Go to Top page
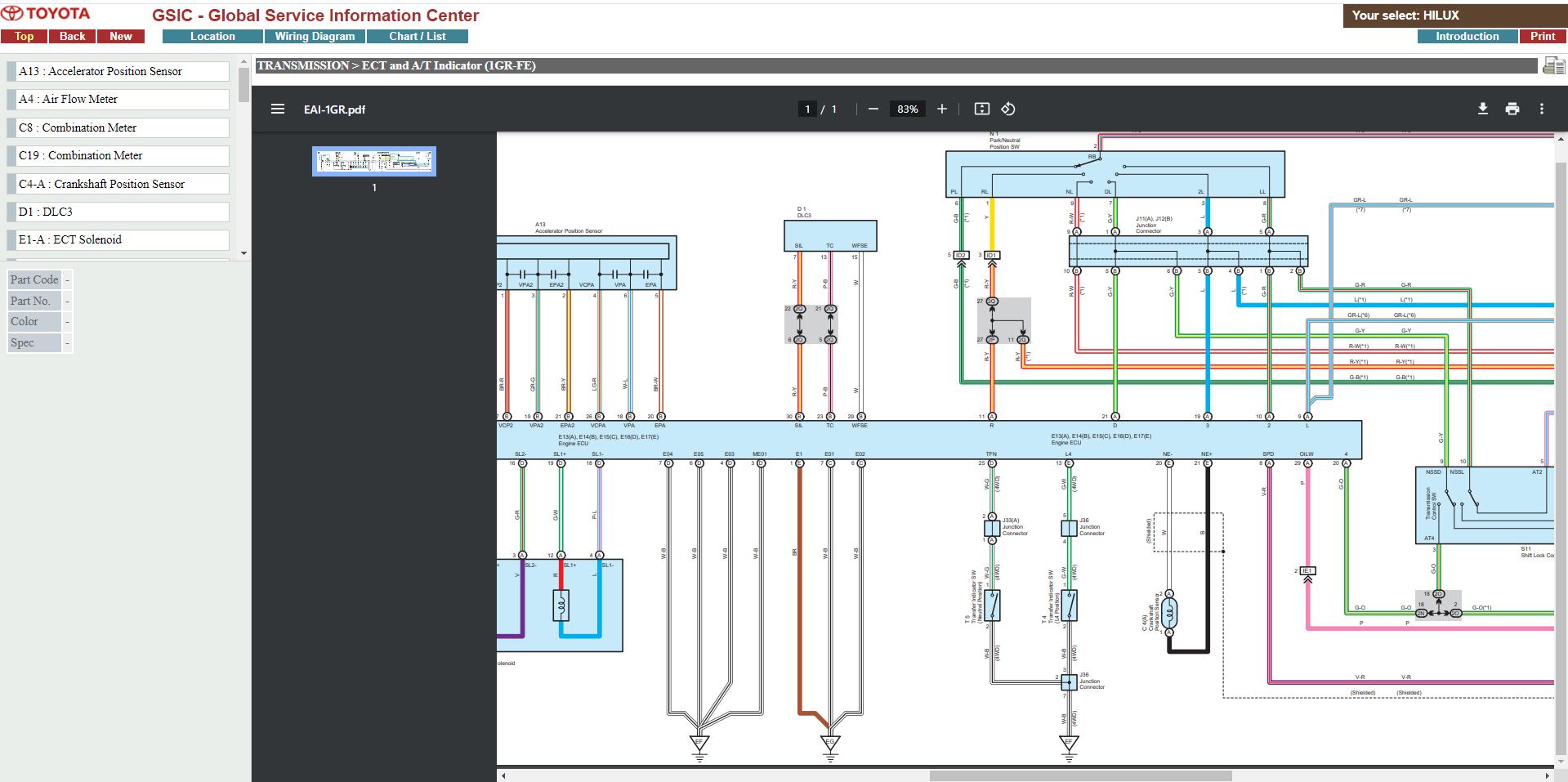 pyautogui.click(x=24, y=36)
